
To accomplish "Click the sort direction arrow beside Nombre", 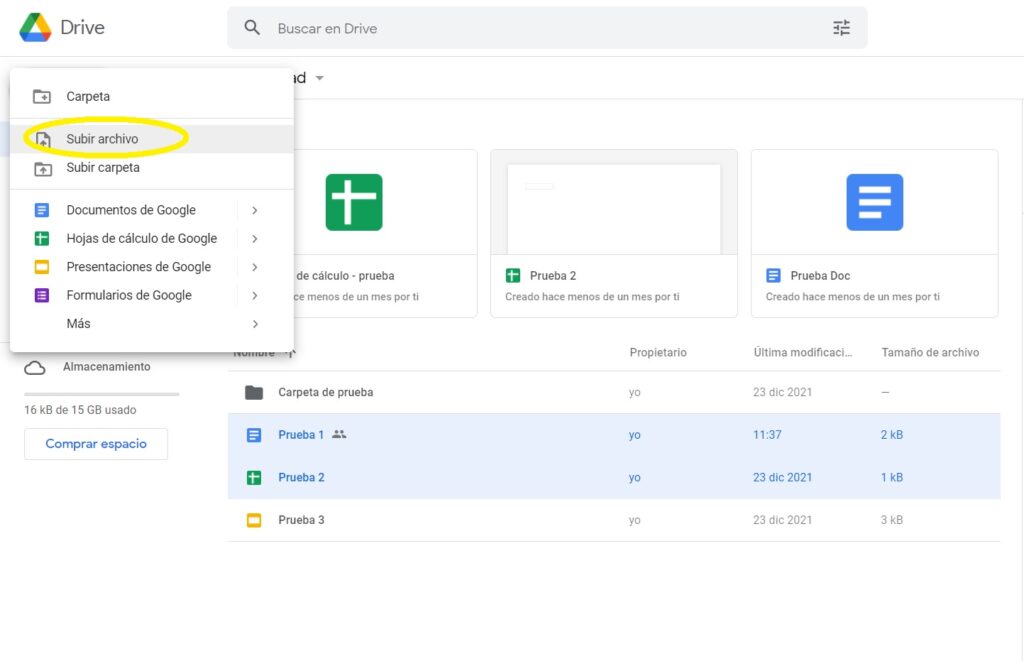I will pos(289,353).
